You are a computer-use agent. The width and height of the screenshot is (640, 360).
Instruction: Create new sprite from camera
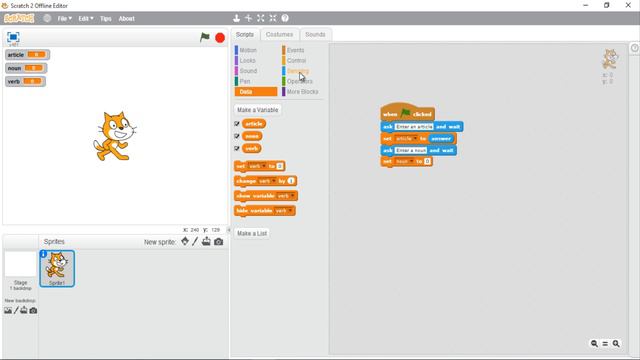(x=219, y=242)
